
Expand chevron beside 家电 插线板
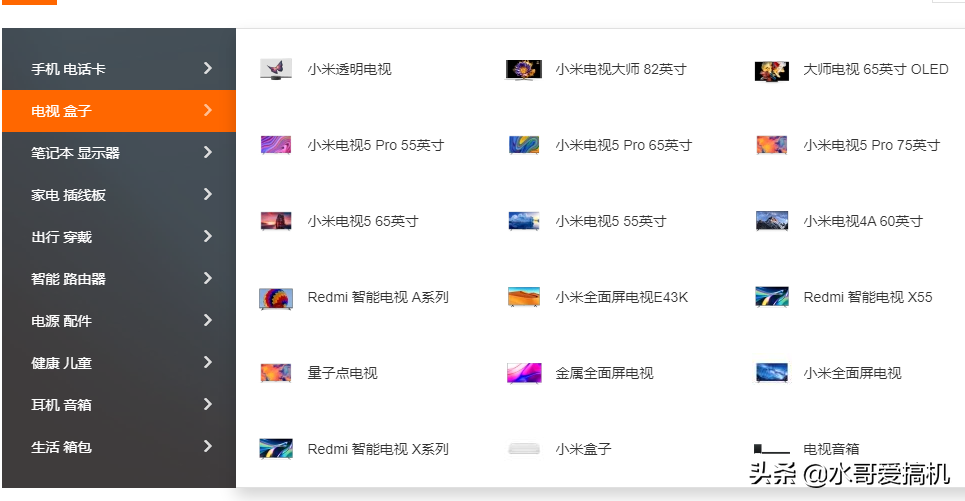(208, 194)
